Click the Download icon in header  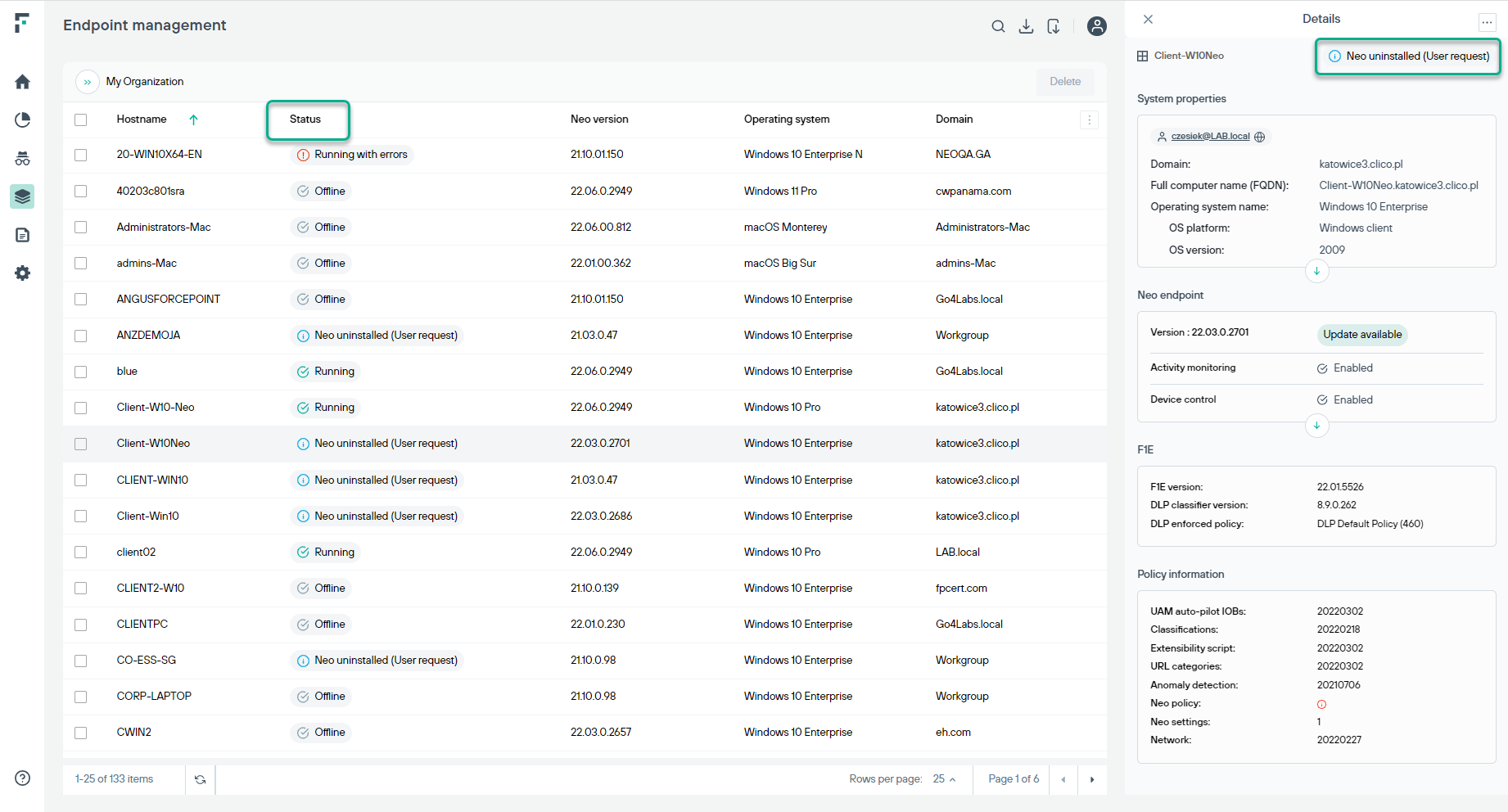[x=1026, y=26]
